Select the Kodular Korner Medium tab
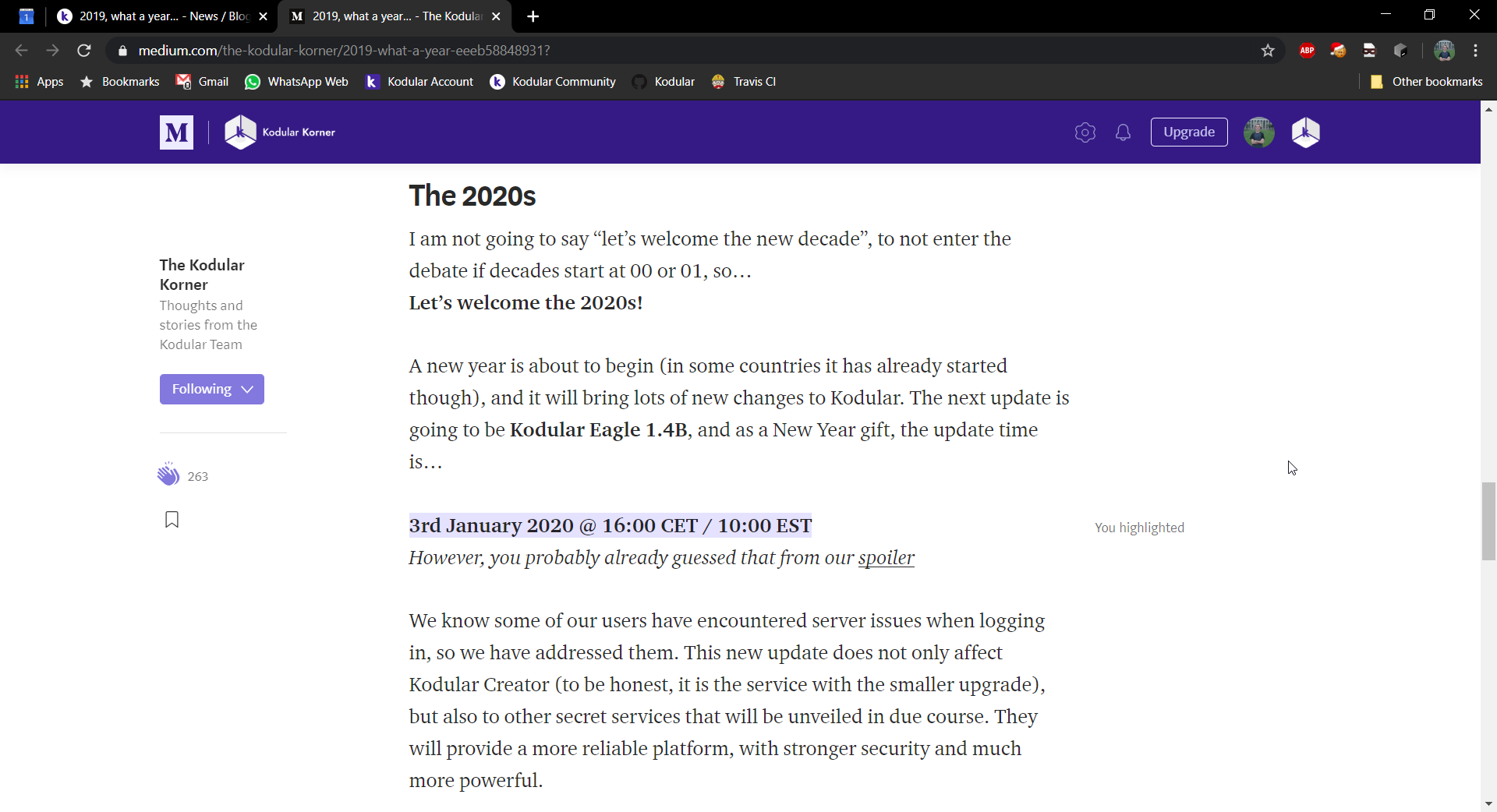Screen dimensions: 1497x812 pyautogui.click(x=395, y=16)
